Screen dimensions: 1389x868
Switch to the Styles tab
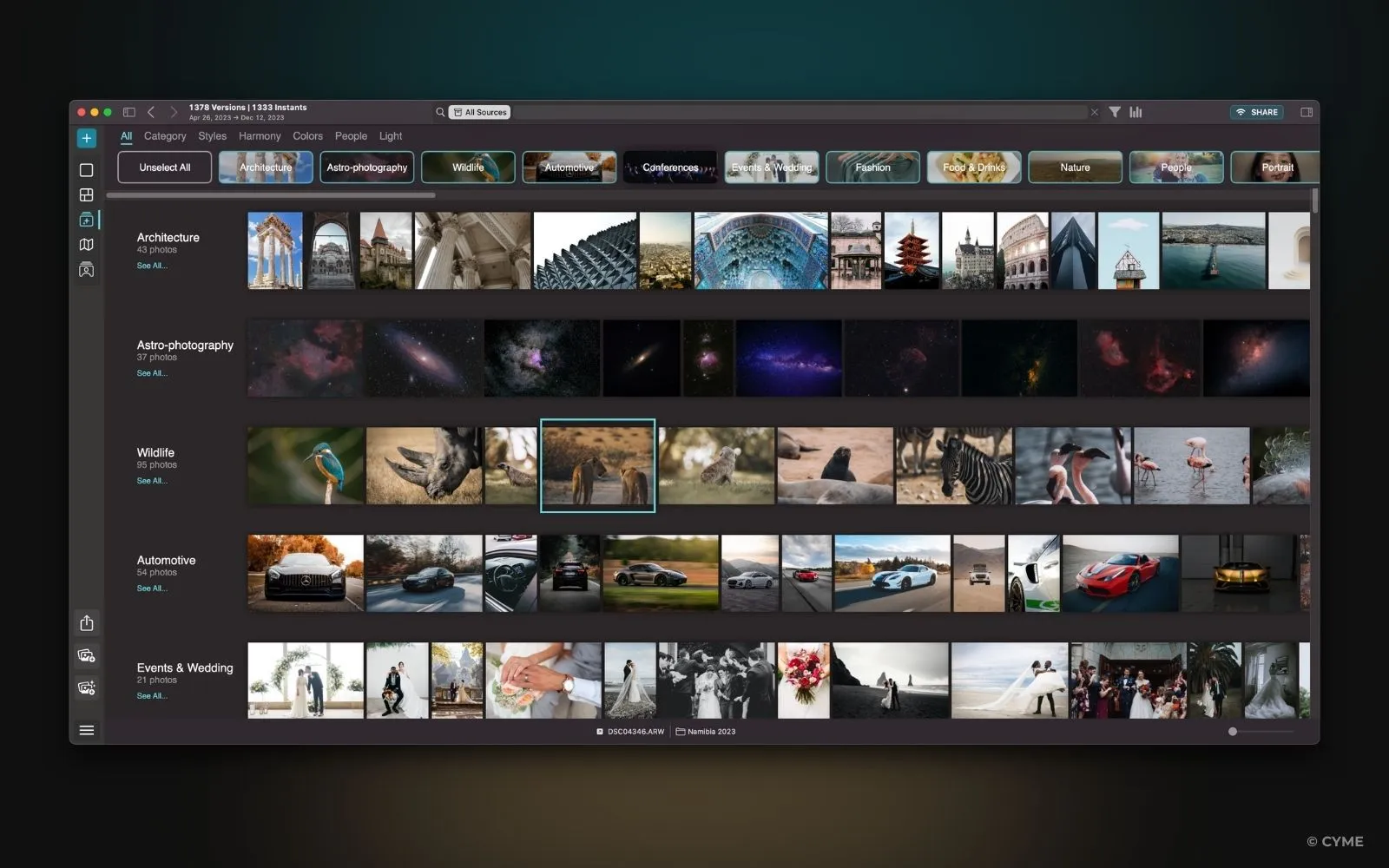[212, 136]
